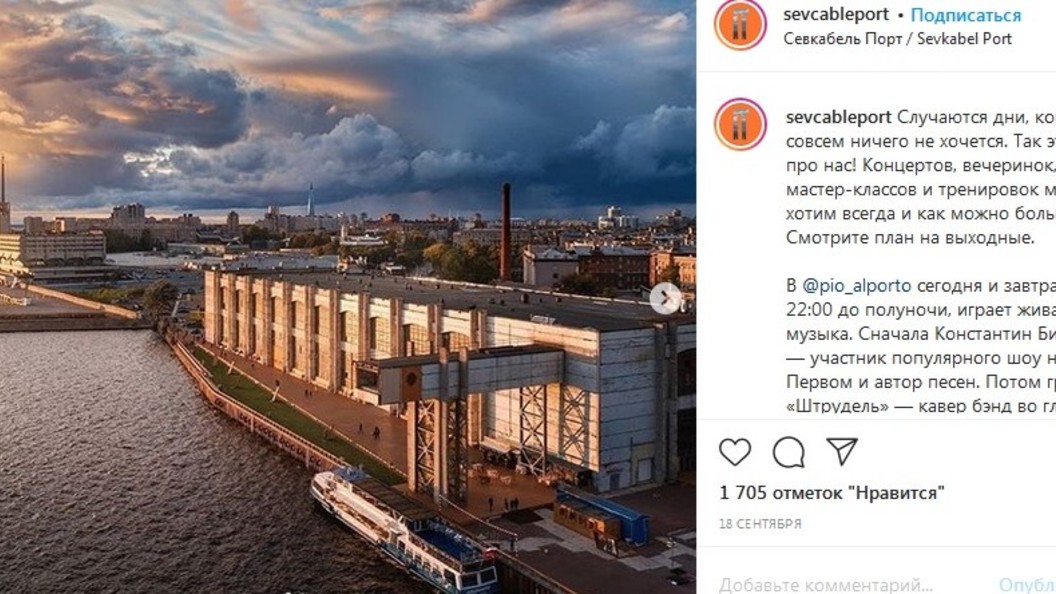Visit @pio_alporto mentioned profile
Viewport: 1056px width, 594px height.
857,286
